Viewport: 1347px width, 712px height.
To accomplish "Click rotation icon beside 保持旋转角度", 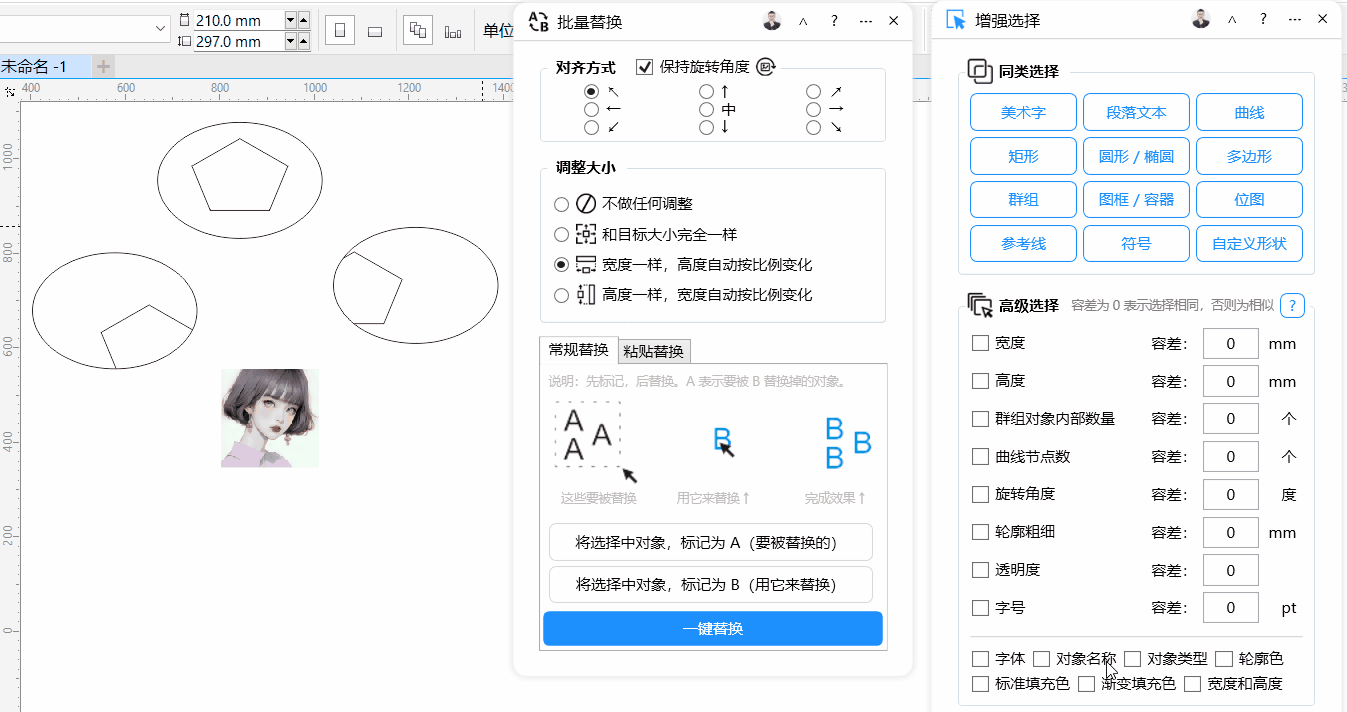I will [766, 67].
